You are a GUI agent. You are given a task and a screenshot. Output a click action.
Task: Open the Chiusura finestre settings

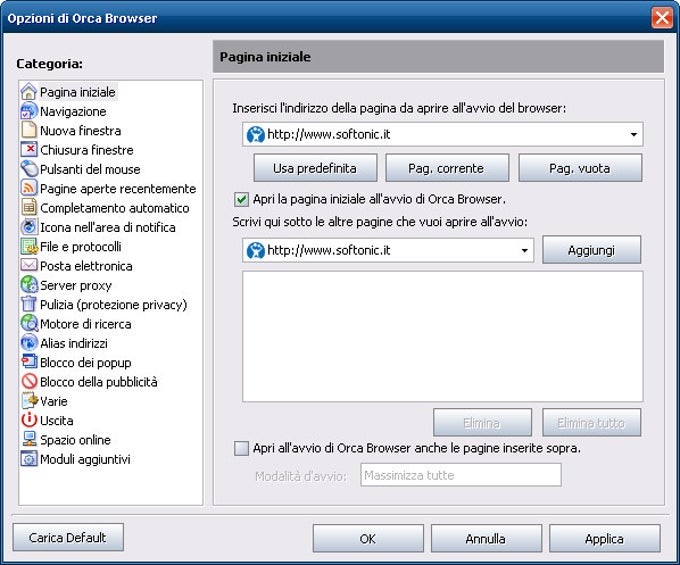tap(87, 150)
